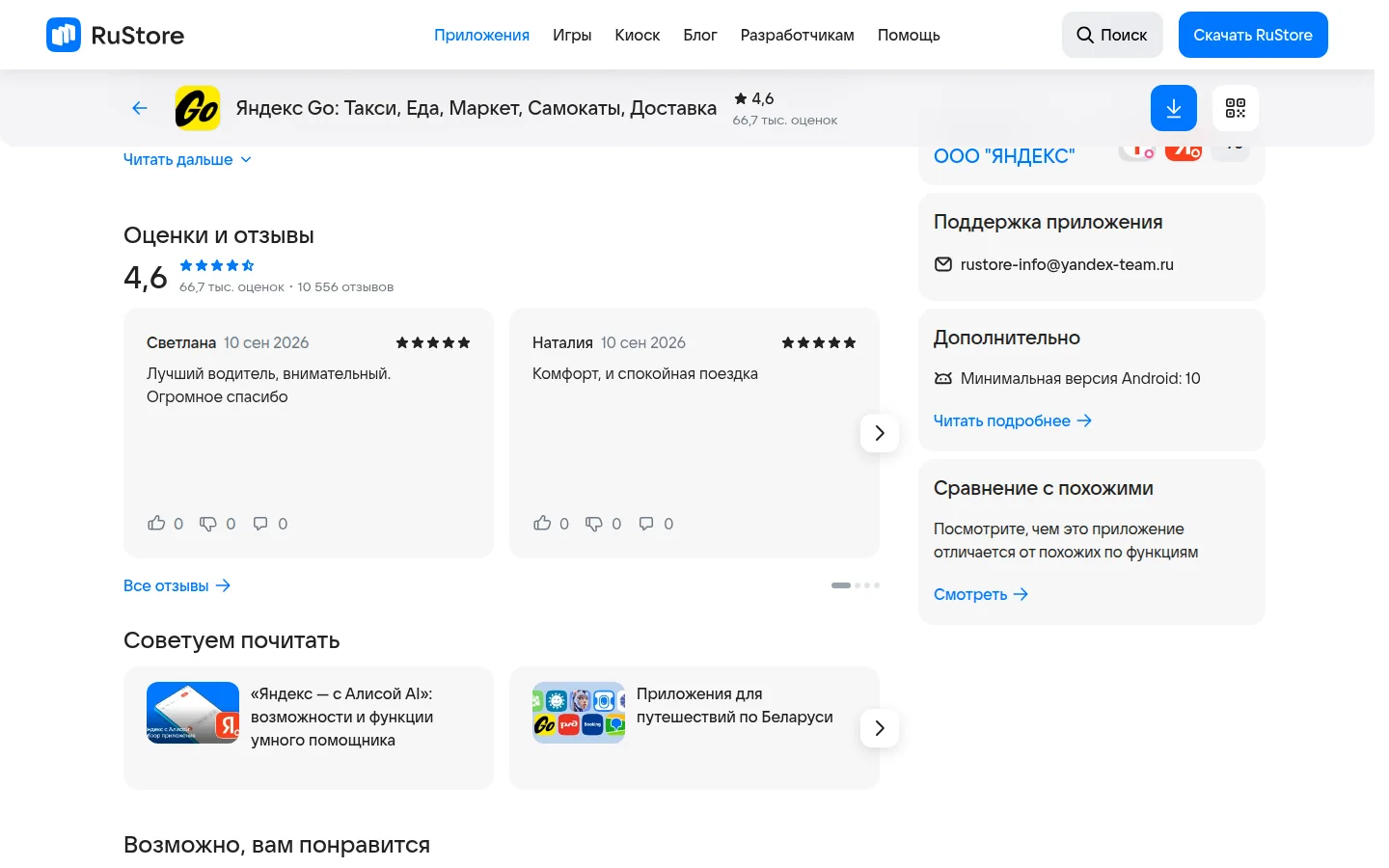Open Все отзывы link
Screen dimensions: 1389x868
pyautogui.click(x=177, y=585)
